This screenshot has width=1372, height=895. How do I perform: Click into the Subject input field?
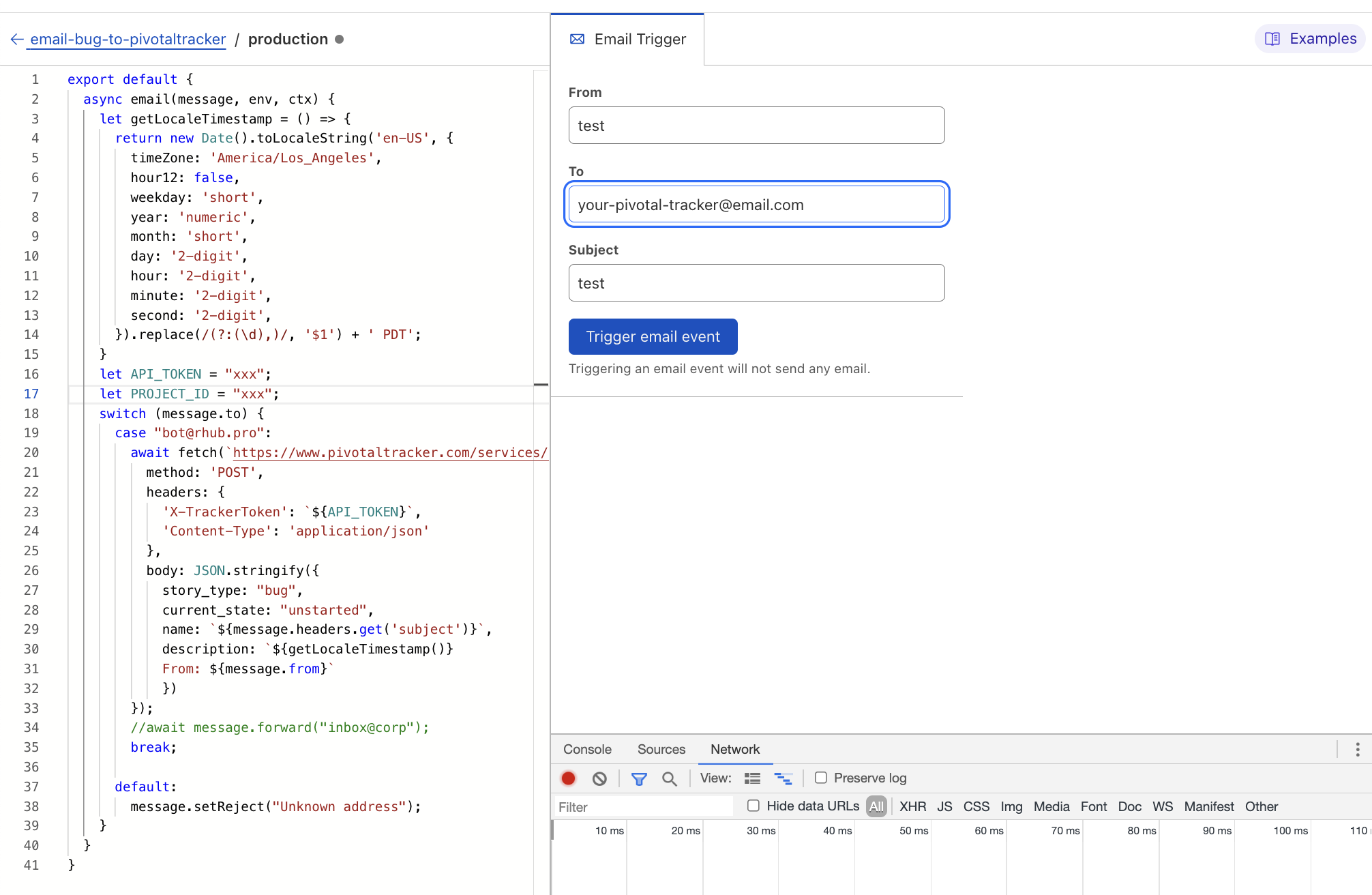point(756,283)
